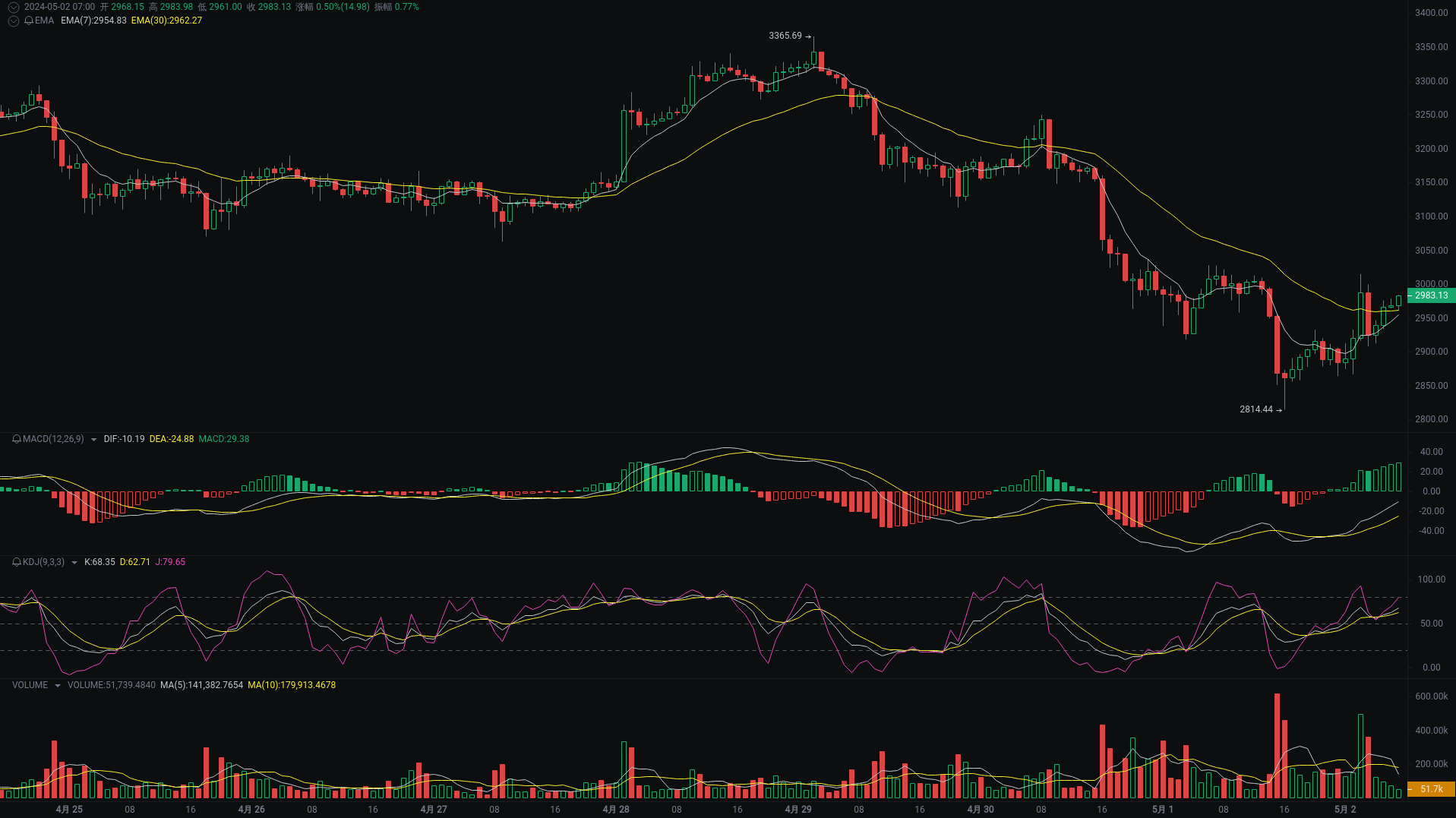Click the 4月28 axis date label
The width and height of the screenshot is (1456, 818).
(616, 809)
